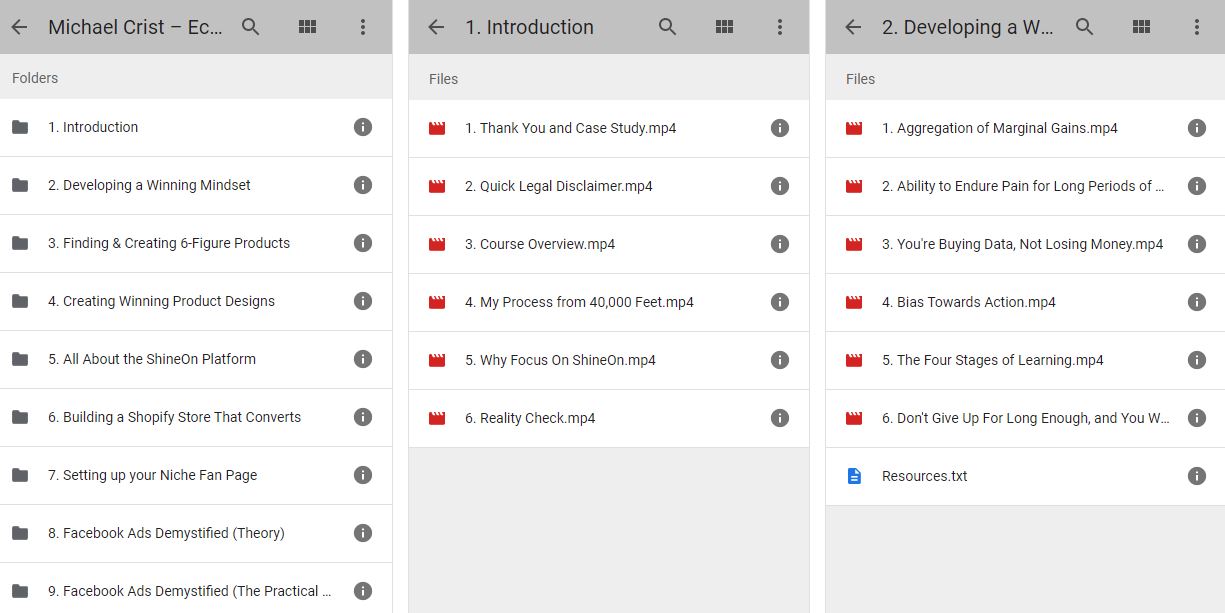Switch to grid view in 1. Introduction panel

point(725,27)
